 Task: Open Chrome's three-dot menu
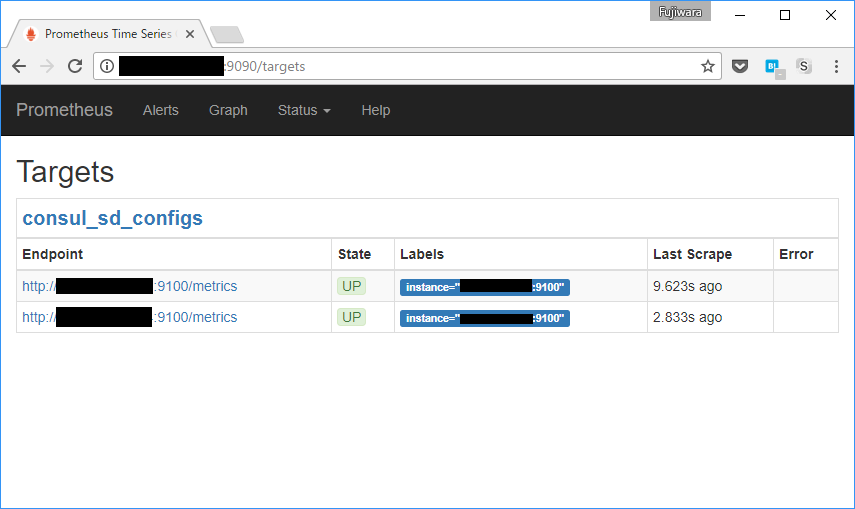[836, 67]
